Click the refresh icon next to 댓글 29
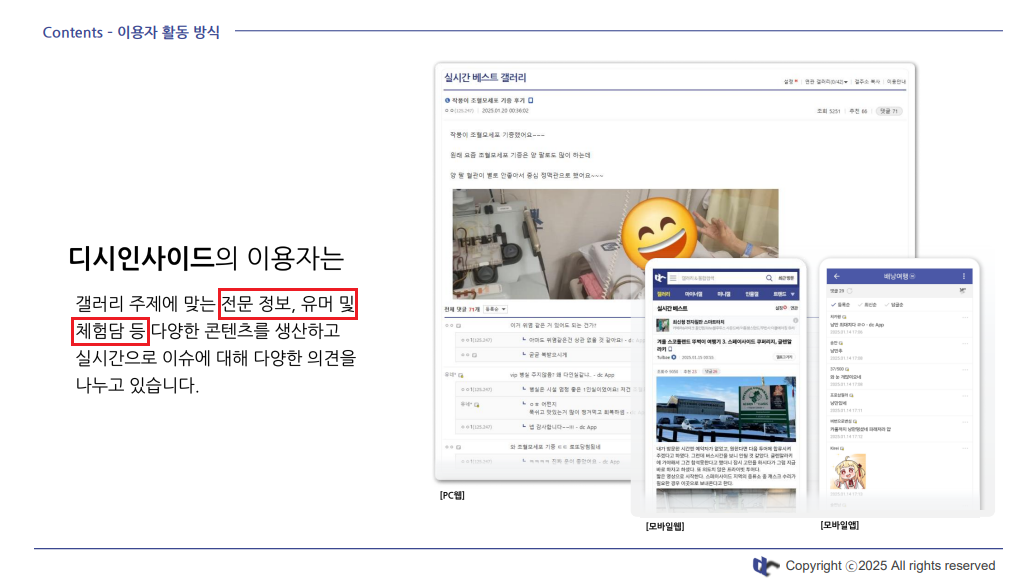The height and width of the screenshot is (582, 1035). pyautogui.click(x=850, y=290)
